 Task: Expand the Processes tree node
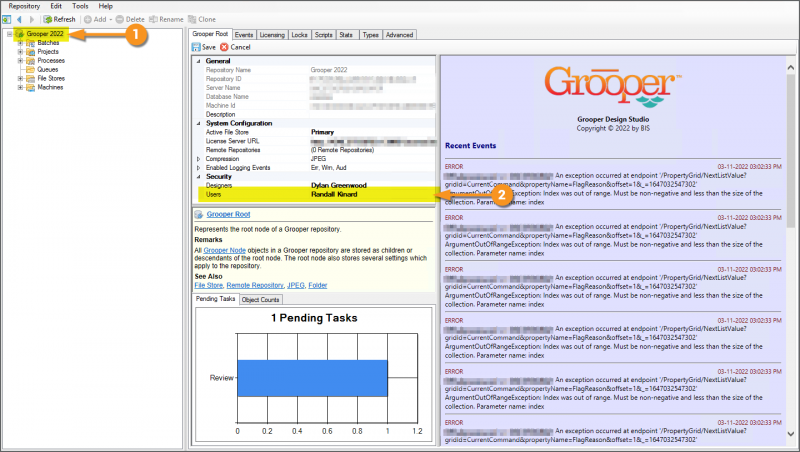20,61
